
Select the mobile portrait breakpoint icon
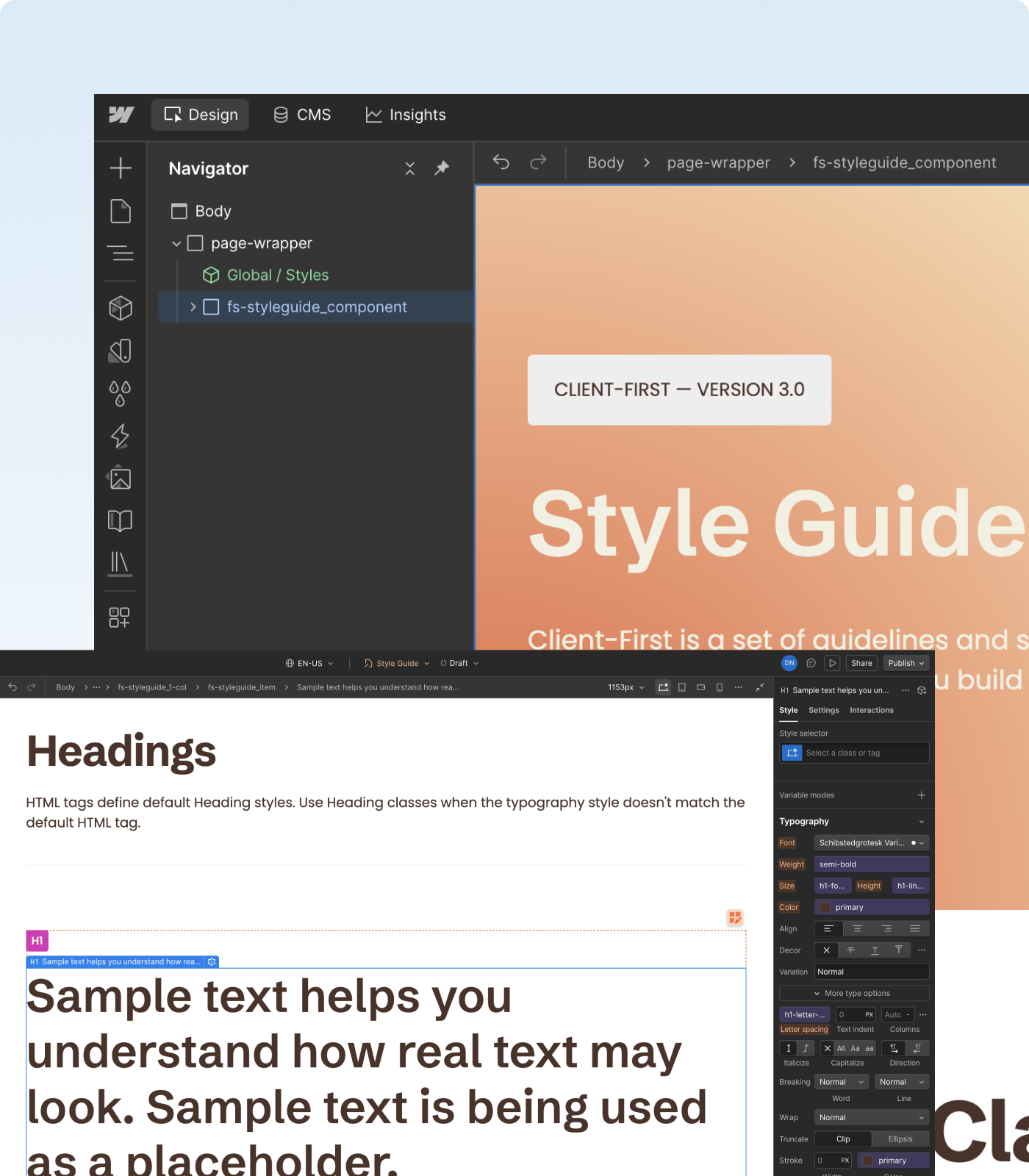click(720, 687)
